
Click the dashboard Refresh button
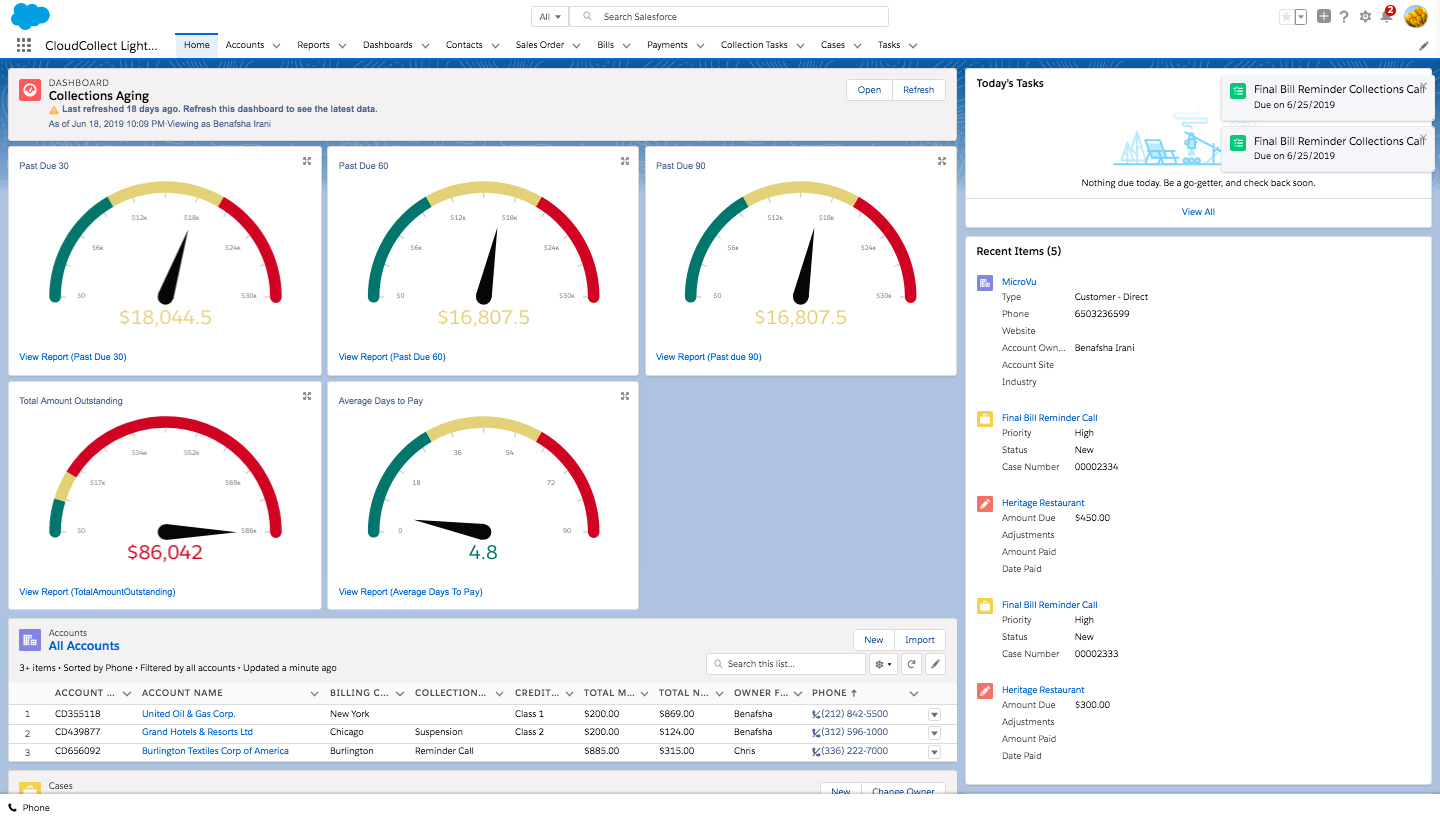pos(919,90)
